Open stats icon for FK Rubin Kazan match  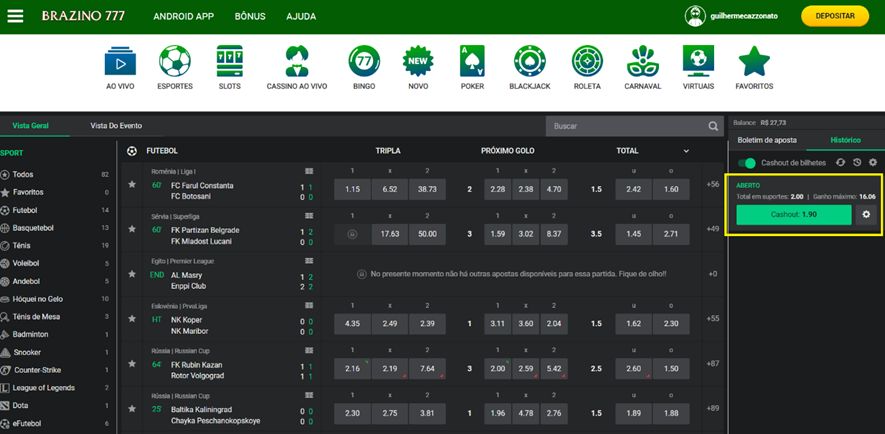[309, 351]
